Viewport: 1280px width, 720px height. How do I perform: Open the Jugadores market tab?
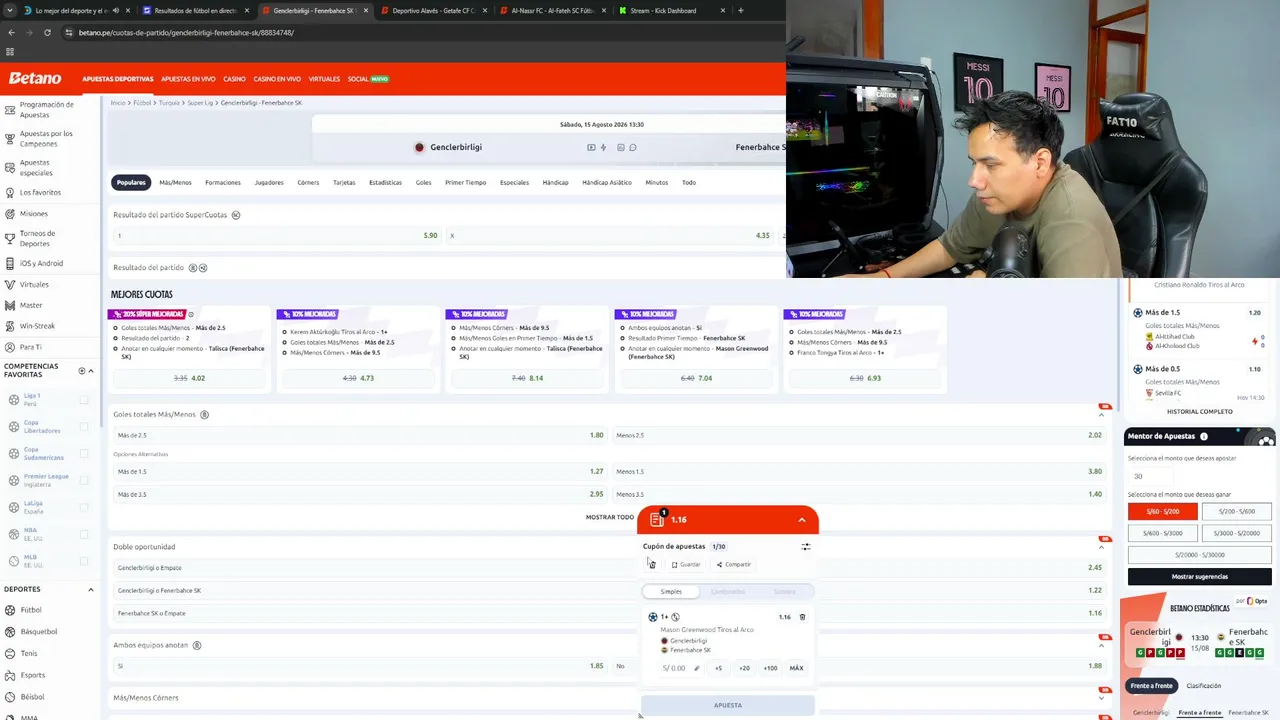pyautogui.click(x=269, y=182)
